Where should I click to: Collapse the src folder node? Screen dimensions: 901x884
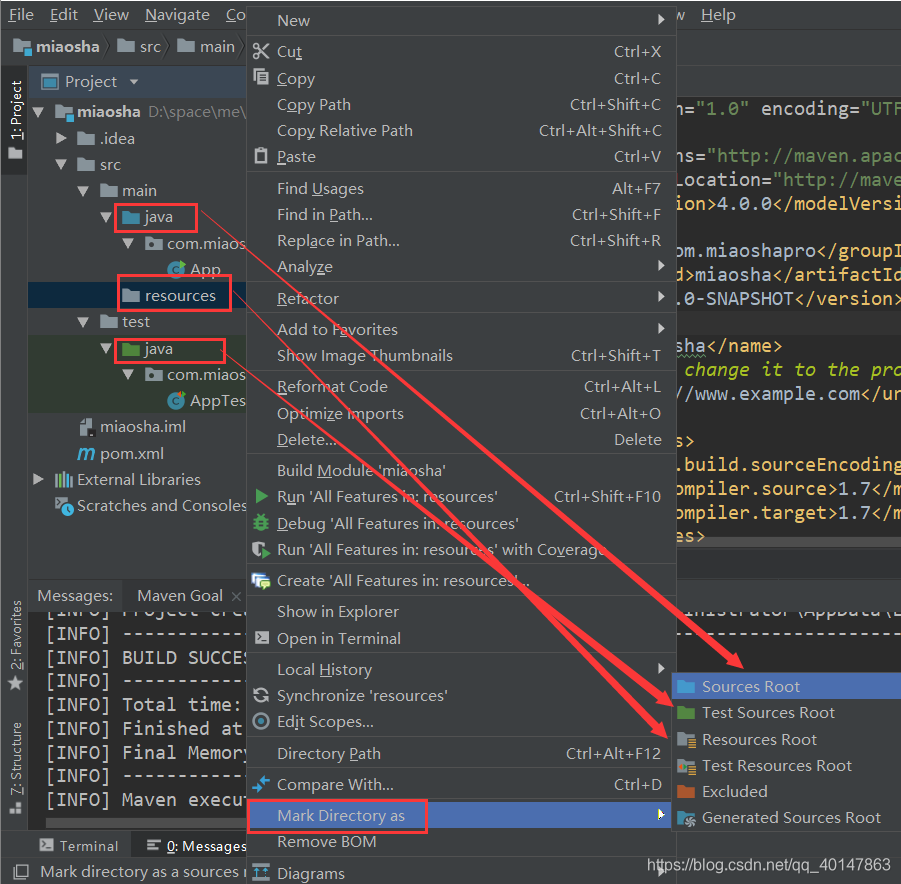point(61,164)
